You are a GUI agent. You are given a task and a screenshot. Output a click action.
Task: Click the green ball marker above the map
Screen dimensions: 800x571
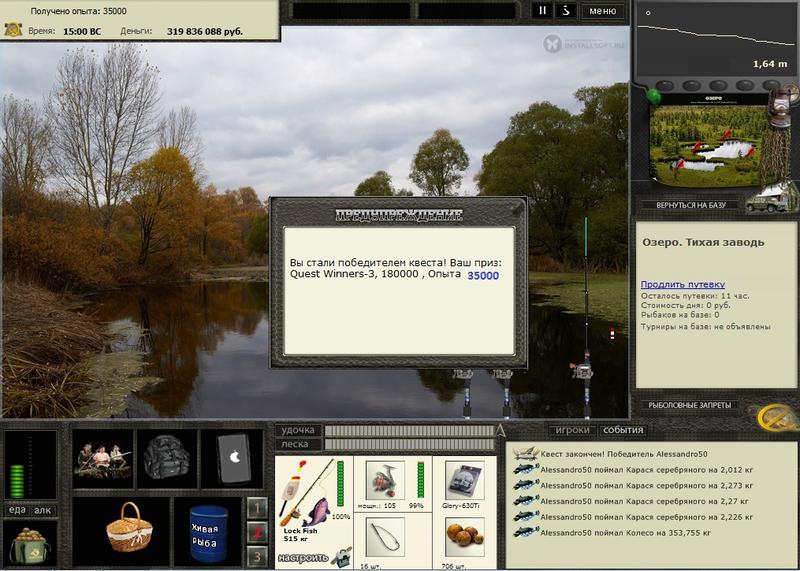(654, 96)
